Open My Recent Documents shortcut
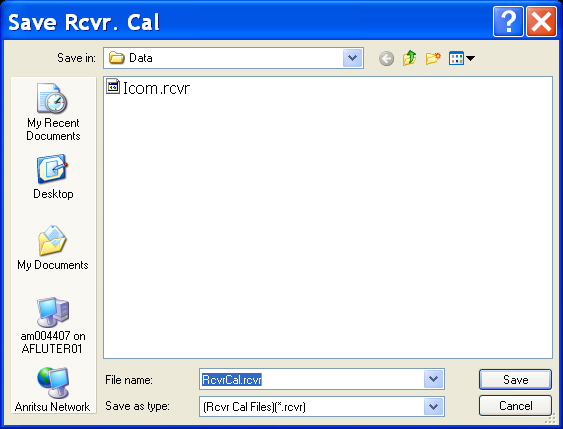 tap(53, 112)
